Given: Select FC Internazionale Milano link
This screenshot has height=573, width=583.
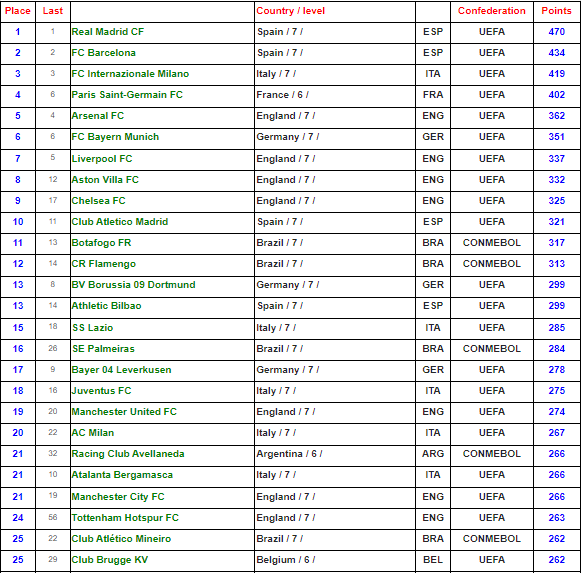Looking at the screenshot, I should 130,74.
